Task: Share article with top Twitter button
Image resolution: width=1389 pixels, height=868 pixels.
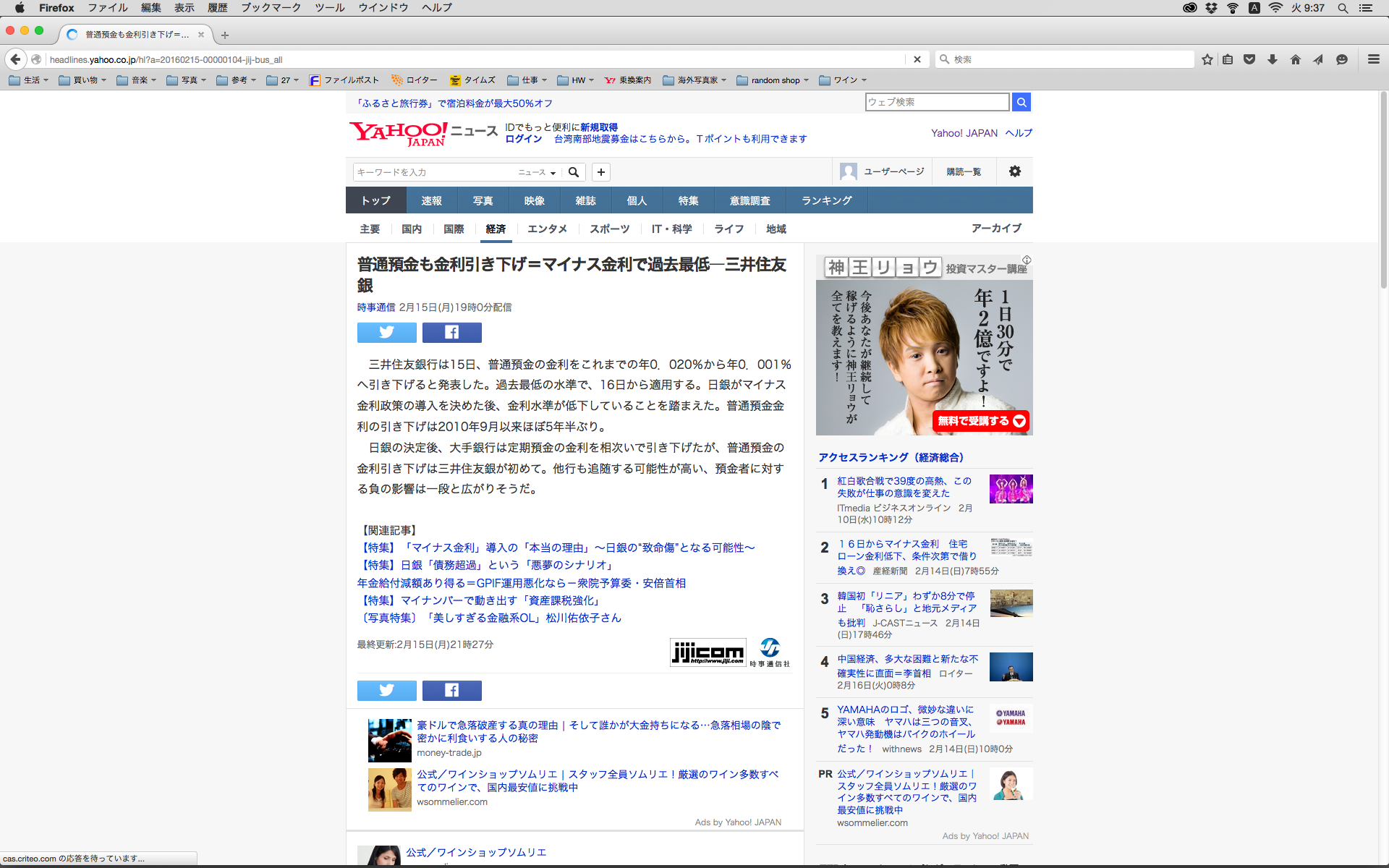Action: click(386, 332)
